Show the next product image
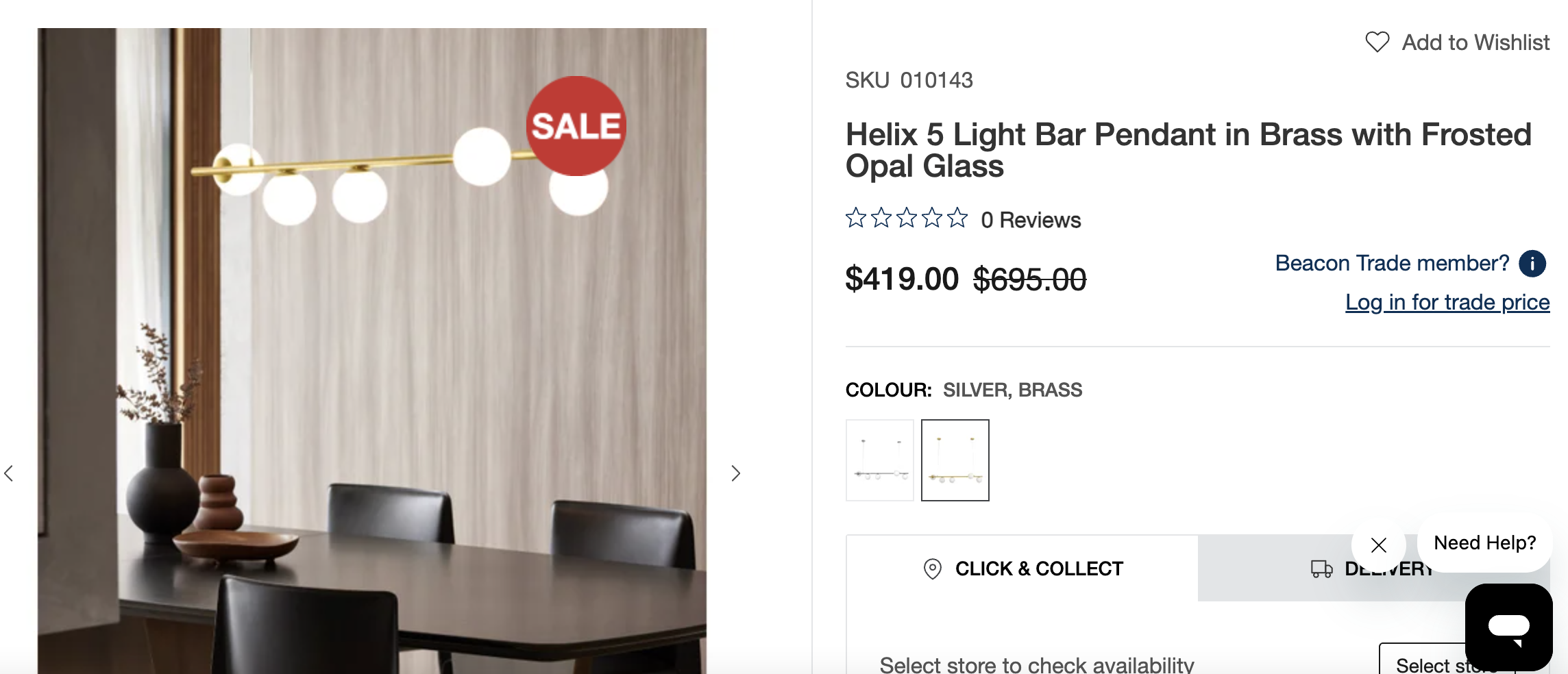The width and height of the screenshot is (1568, 674). (x=735, y=473)
